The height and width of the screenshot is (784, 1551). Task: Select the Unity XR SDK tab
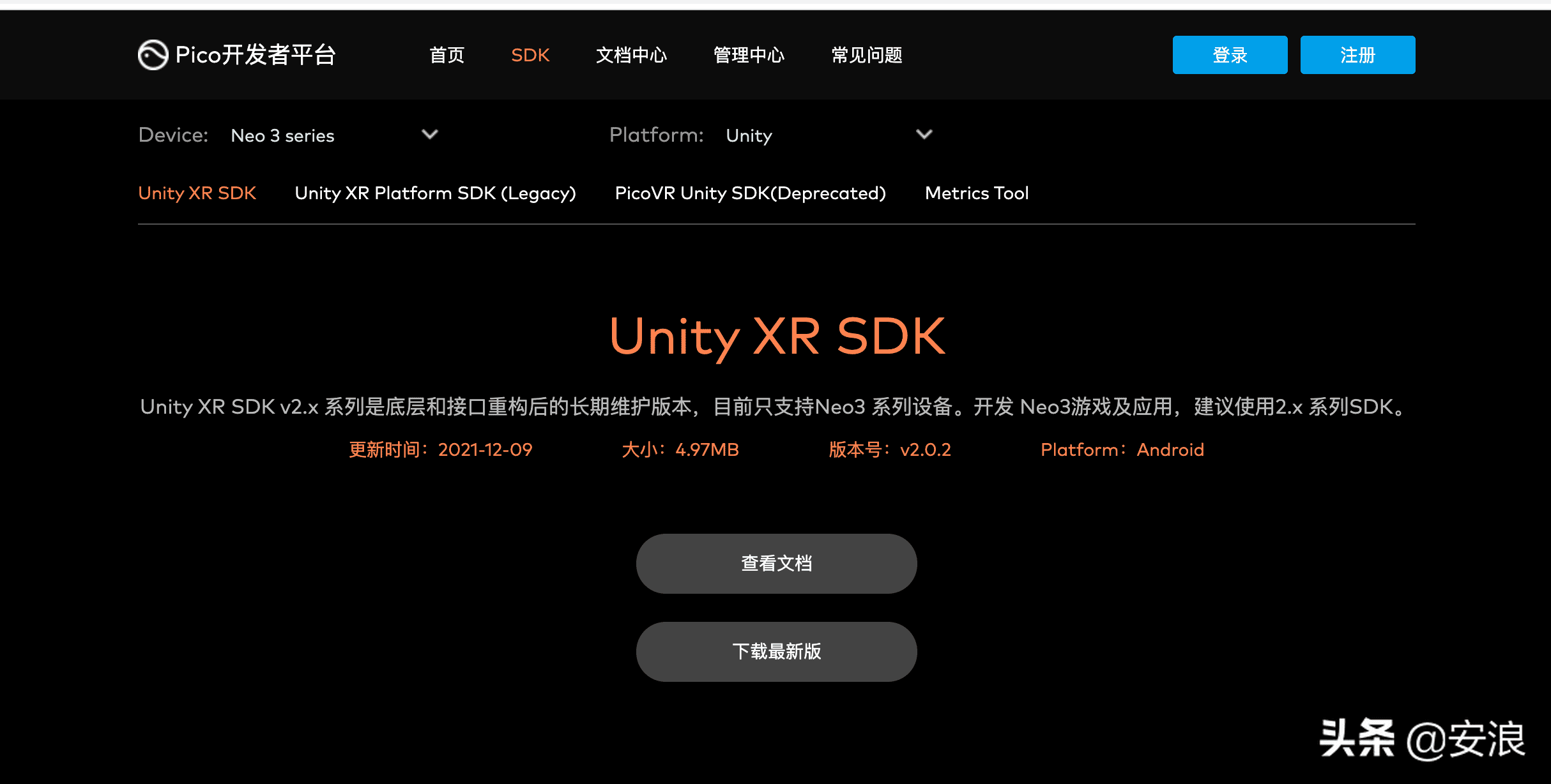197,193
